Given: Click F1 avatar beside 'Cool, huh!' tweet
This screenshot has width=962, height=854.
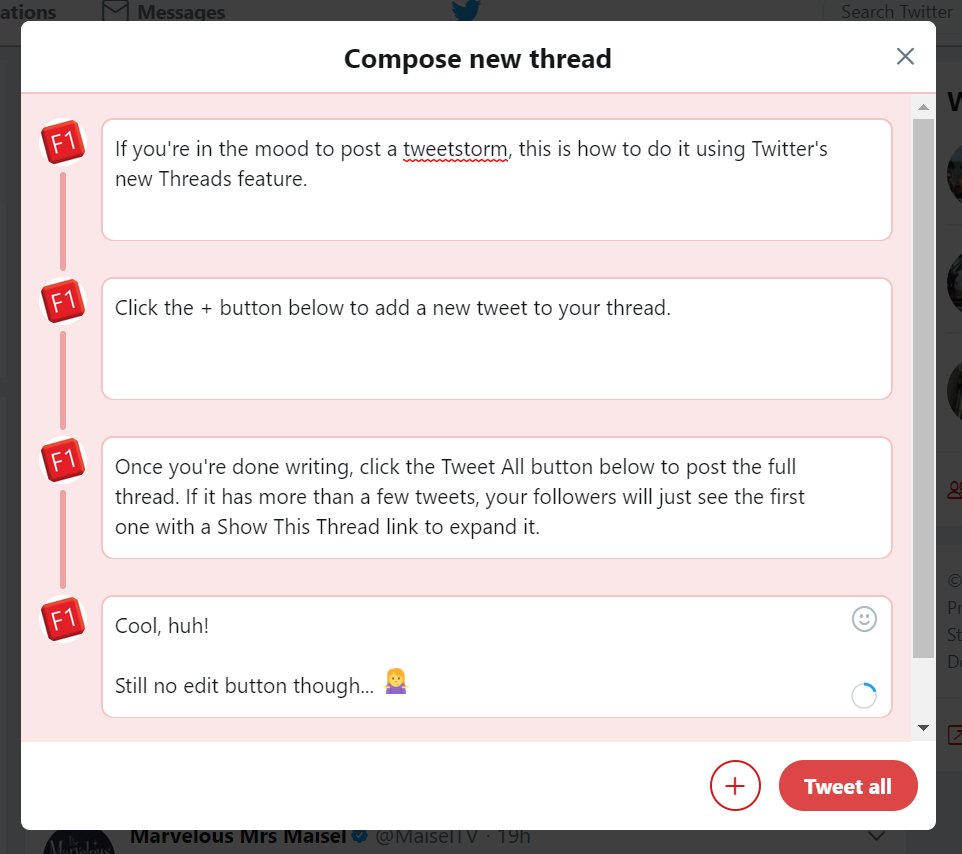Looking at the screenshot, I should [63, 618].
